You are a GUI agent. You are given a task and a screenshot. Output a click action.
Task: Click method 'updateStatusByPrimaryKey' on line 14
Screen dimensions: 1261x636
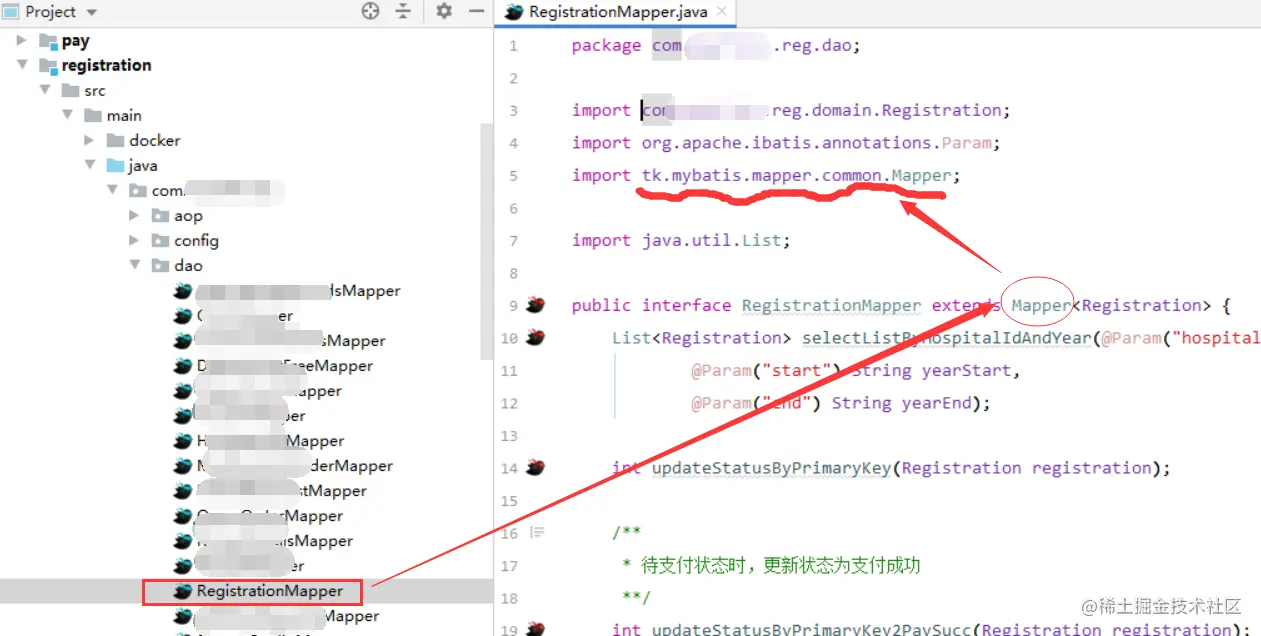coord(771,467)
